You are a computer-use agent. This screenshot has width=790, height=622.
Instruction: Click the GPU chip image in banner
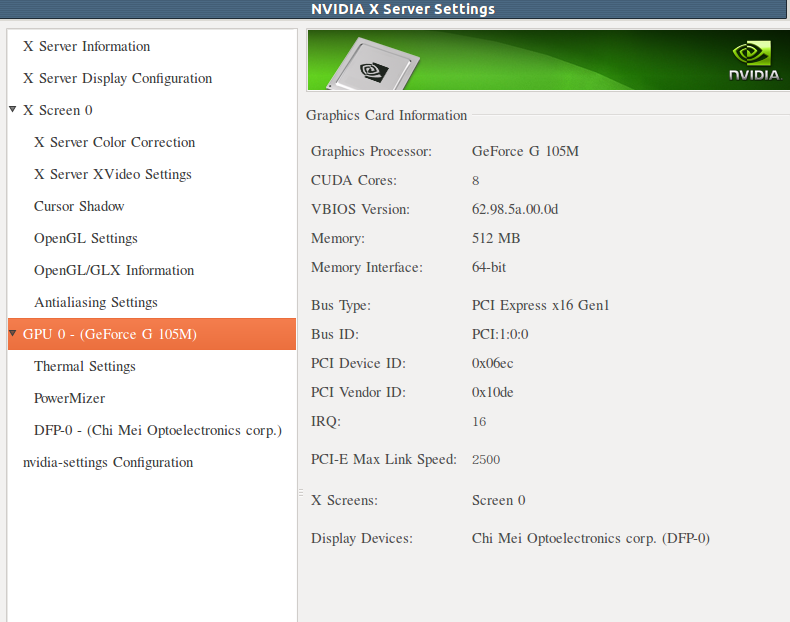pos(373,65)
